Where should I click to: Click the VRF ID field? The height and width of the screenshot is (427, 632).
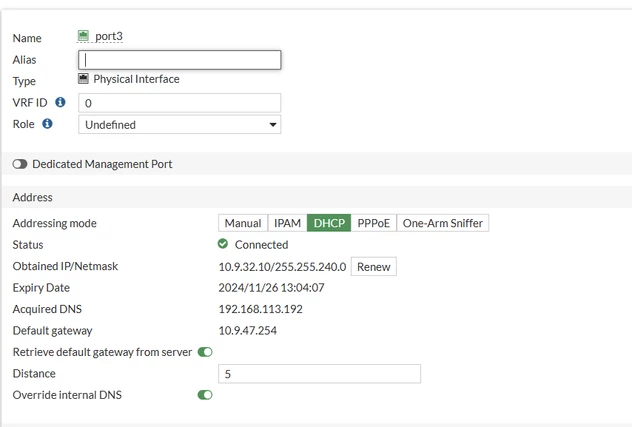[x=179, y=103]
